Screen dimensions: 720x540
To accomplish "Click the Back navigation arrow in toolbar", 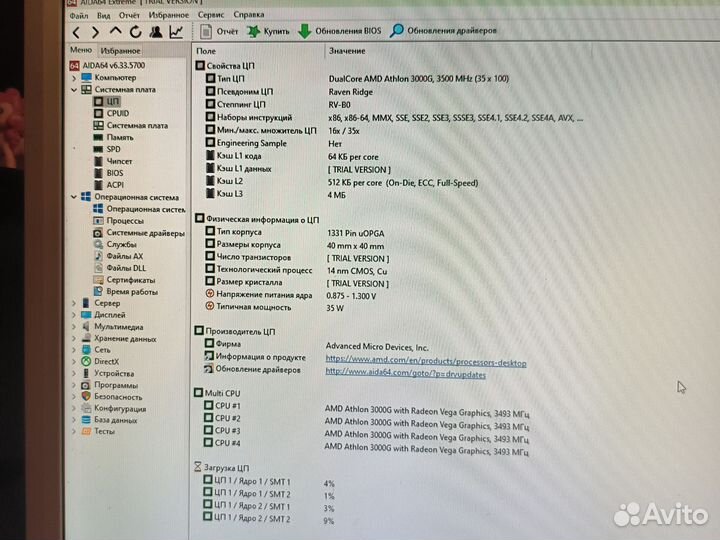I will coord(78,32).
